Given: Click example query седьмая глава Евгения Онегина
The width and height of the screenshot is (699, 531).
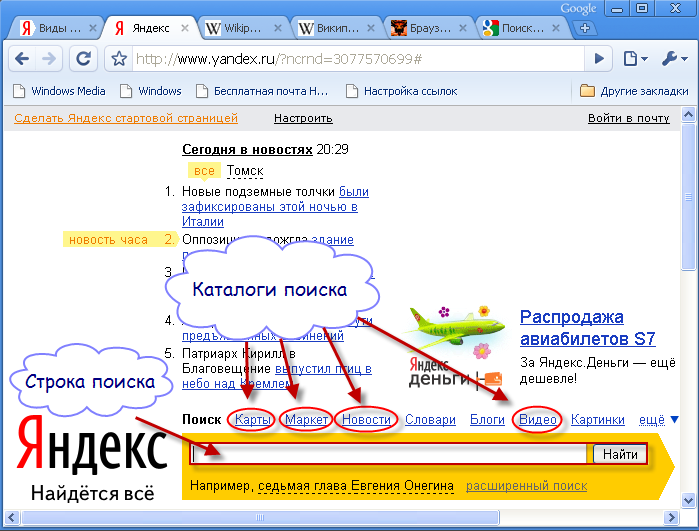Looking at the screenshot, I should click(356, 486).
